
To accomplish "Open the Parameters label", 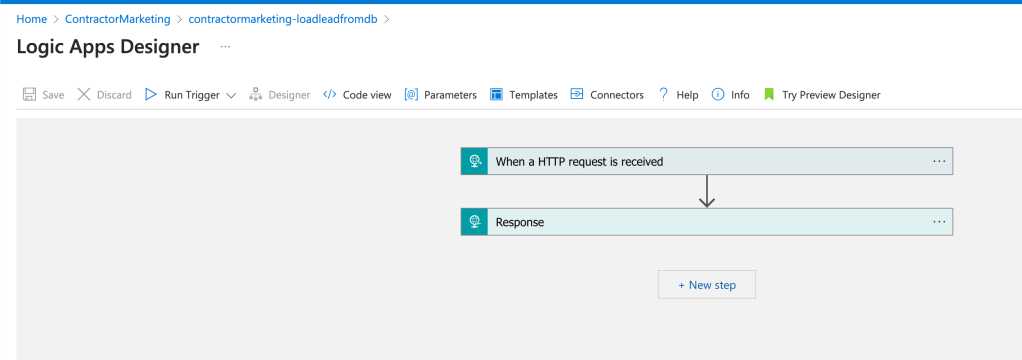I will (x=450, y=95).
